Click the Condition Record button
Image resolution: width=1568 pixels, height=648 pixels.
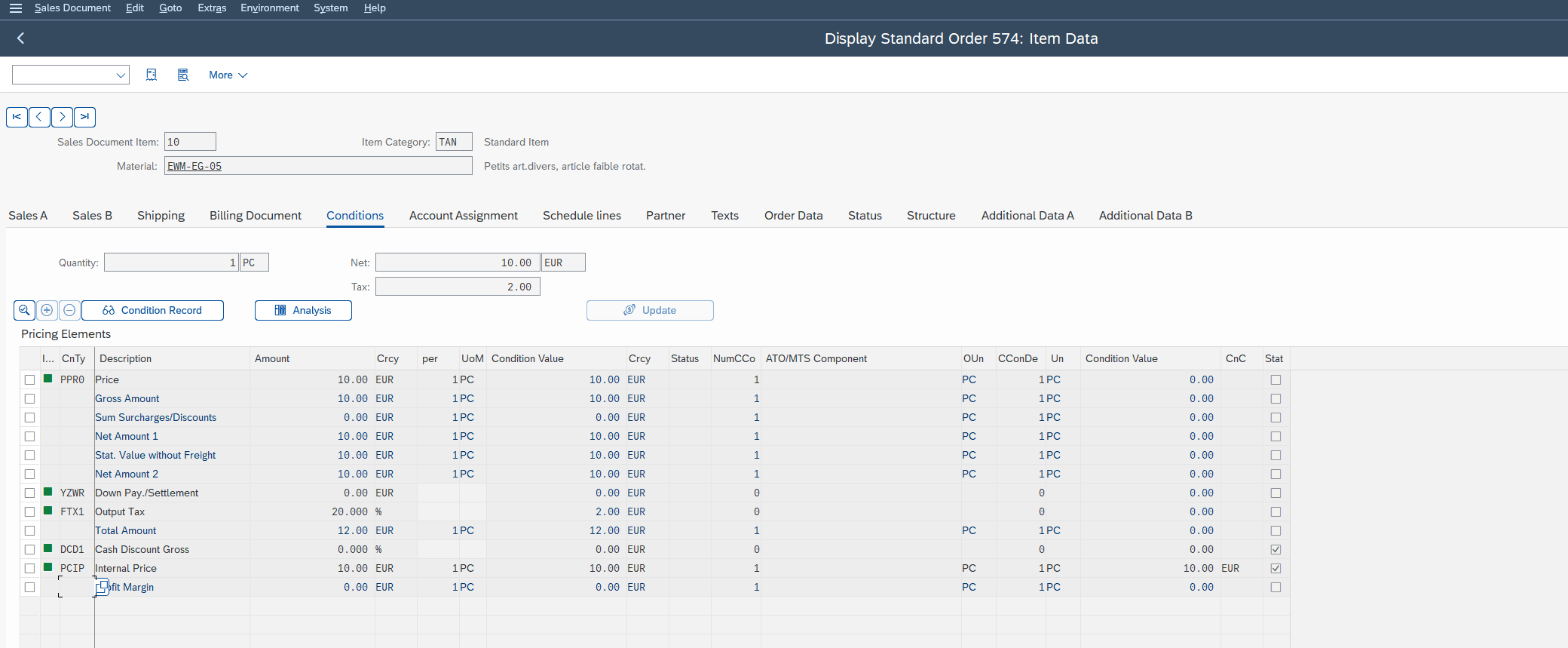(152, 310)
